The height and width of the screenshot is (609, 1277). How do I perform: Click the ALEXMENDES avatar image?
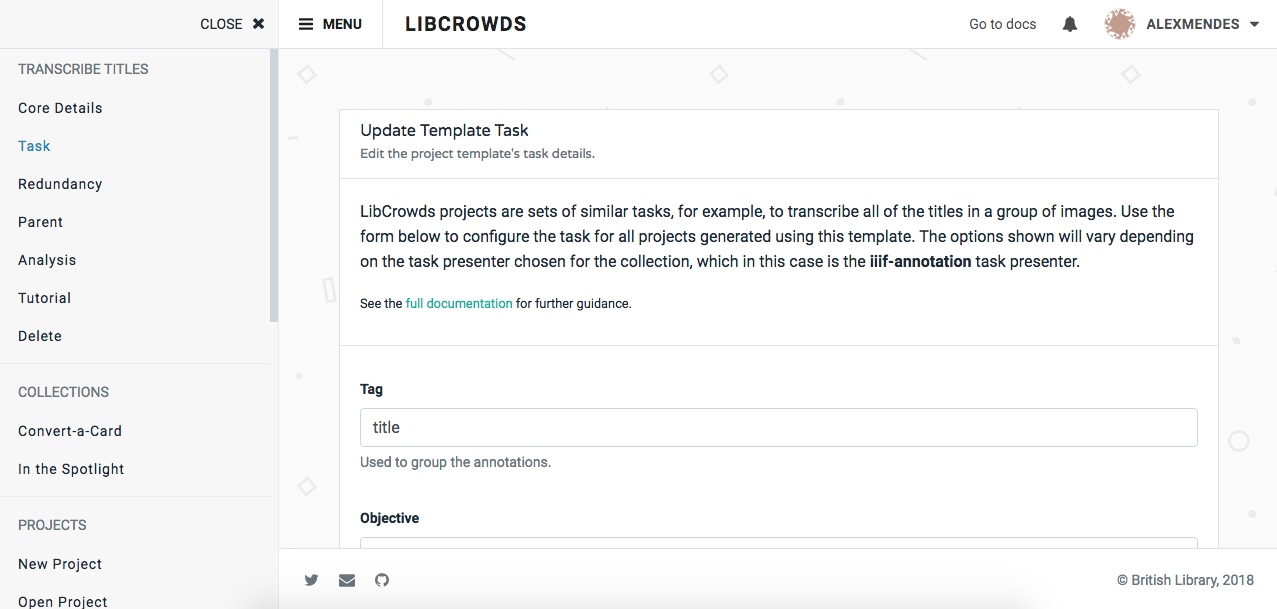point(1119,23)
